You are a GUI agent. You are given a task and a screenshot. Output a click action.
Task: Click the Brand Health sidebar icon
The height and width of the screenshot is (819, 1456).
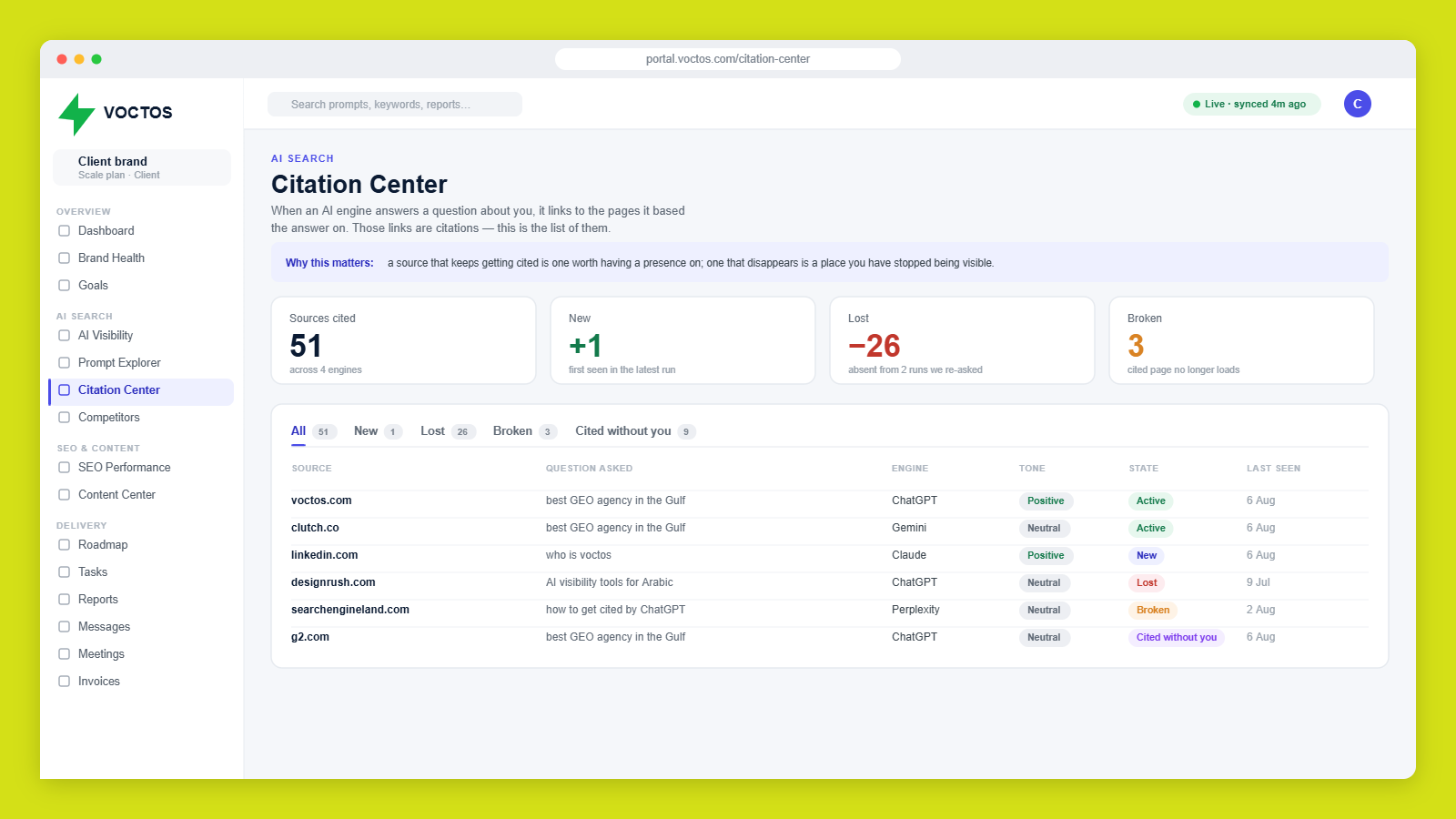coord(64,258)
